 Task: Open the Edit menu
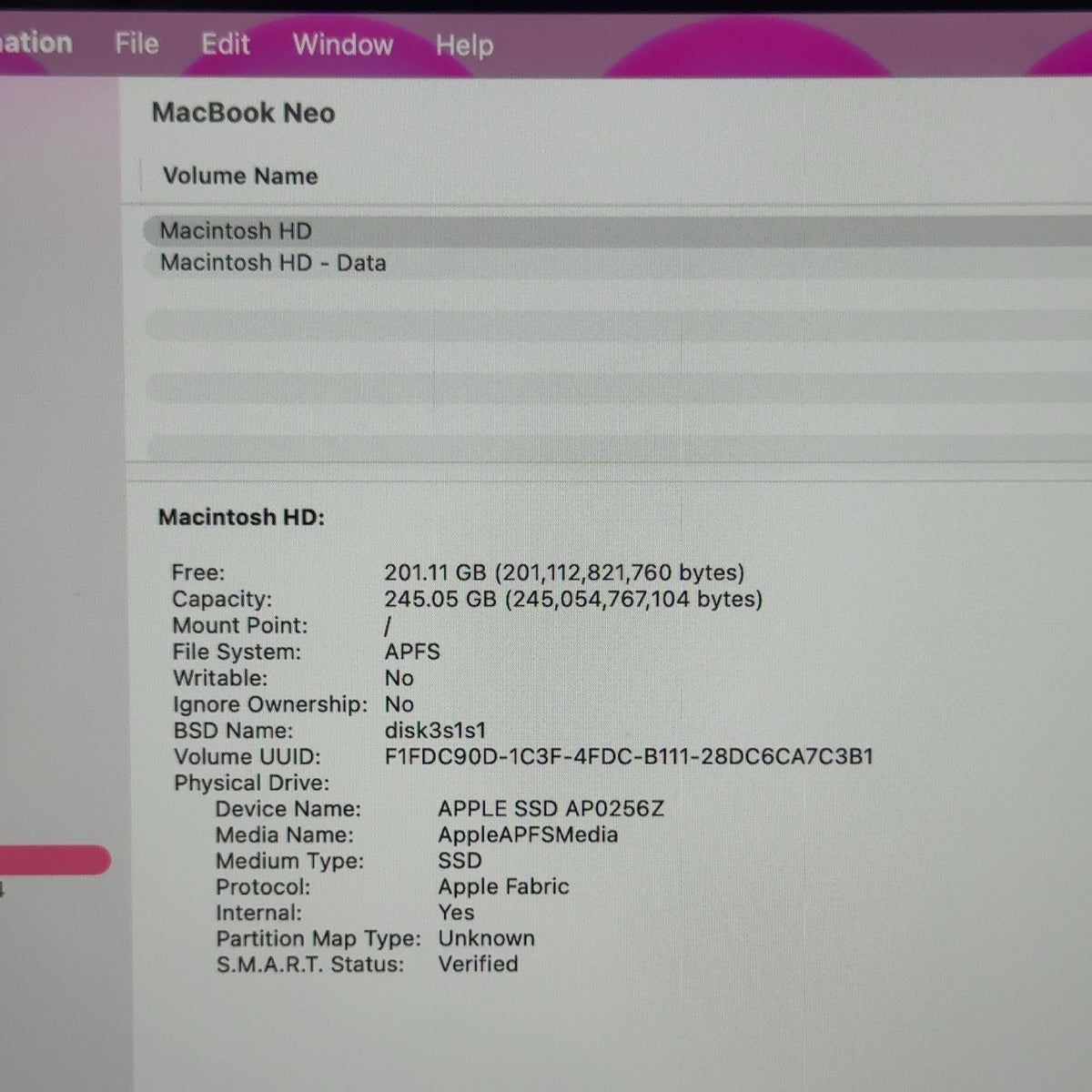[225, 44]
